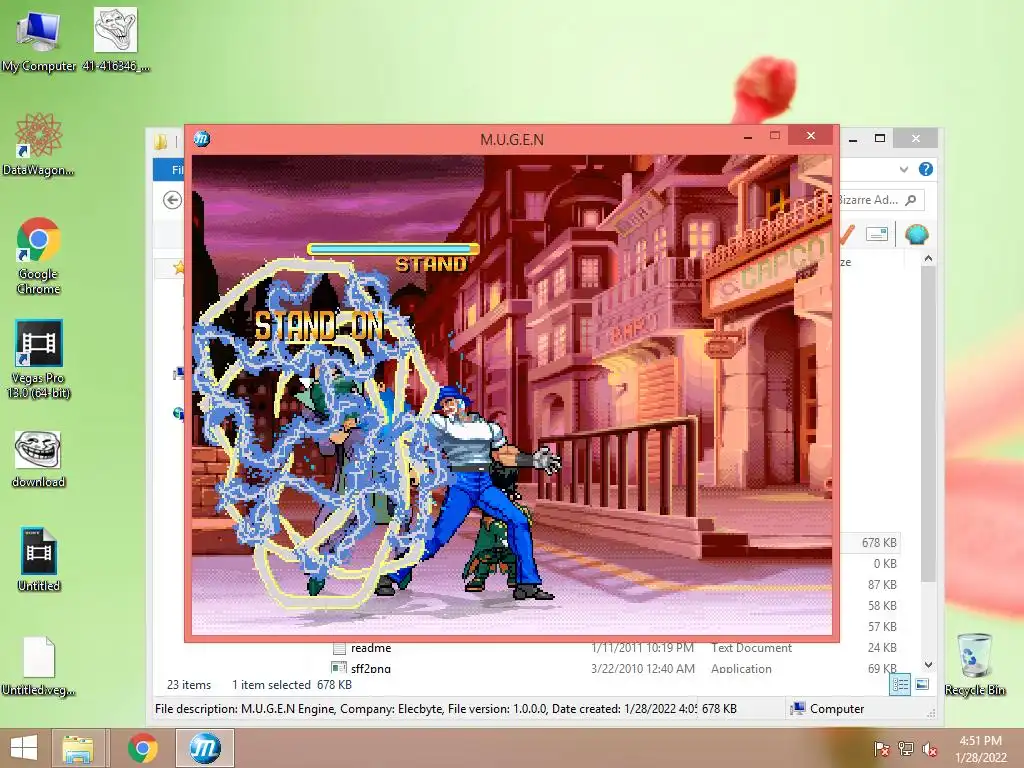Click the 678 KB selected file size
Screen dimensions: 1024x768
coord(878,543)
